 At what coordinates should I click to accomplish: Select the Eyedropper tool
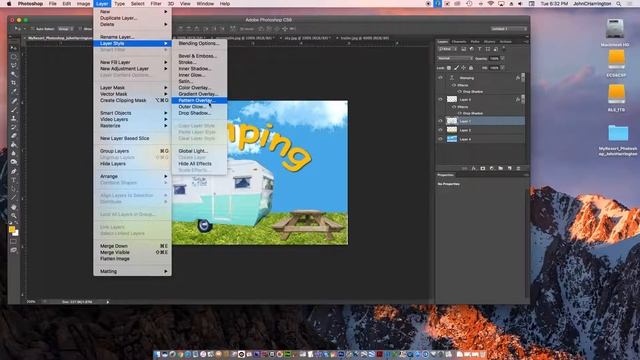[13, 91]
